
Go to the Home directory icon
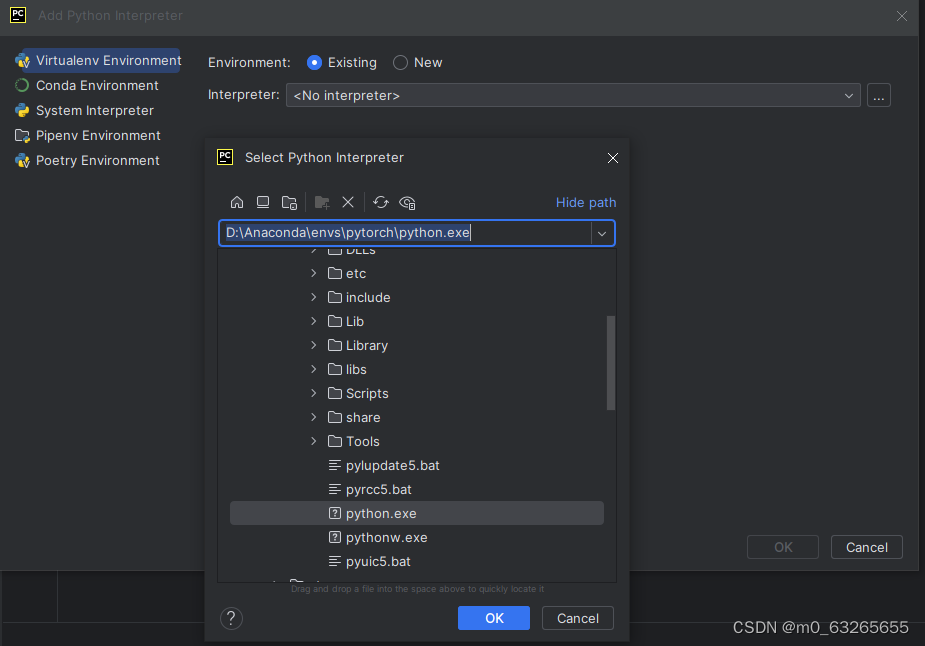[237, 202]
